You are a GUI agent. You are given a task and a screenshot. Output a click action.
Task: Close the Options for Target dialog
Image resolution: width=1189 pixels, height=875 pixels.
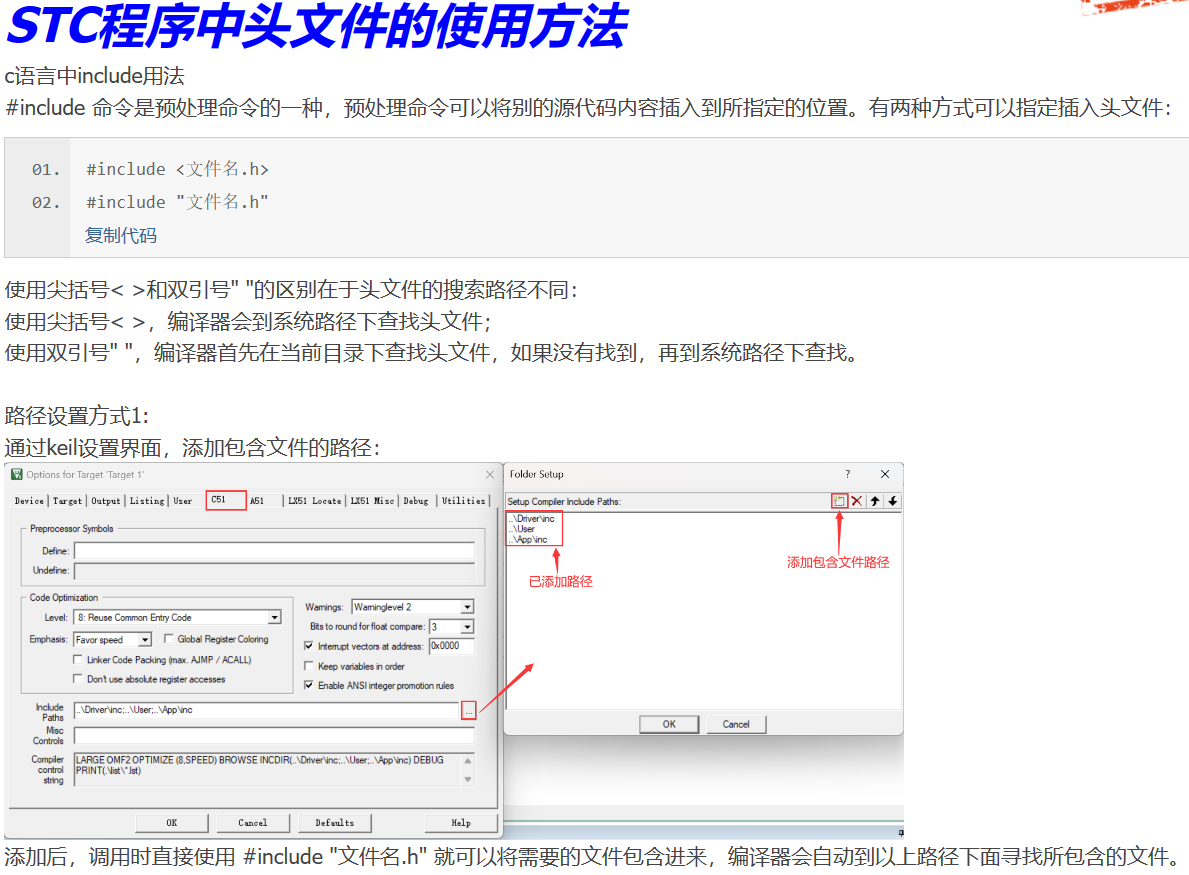(x=490, y=475)
